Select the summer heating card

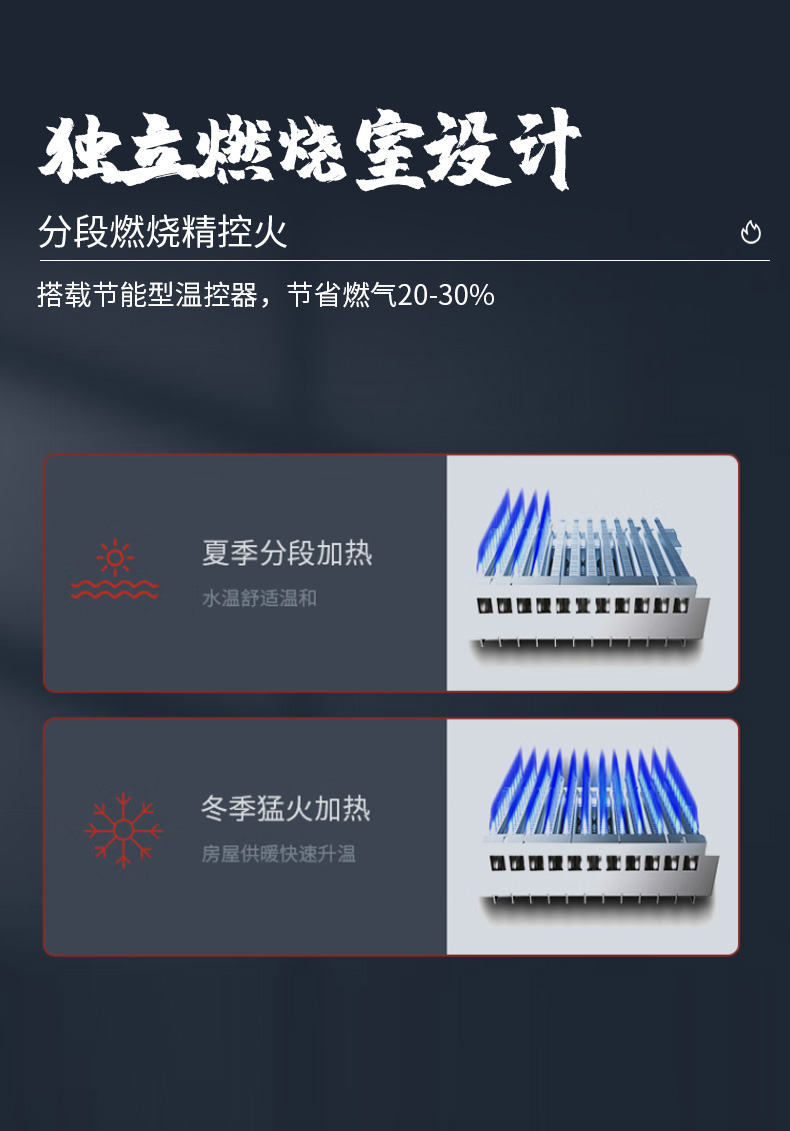391,573
